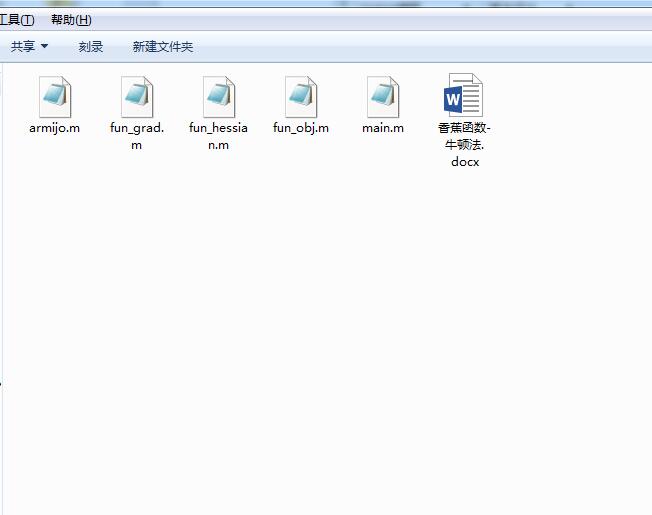Select the main.m file icon
This screenshot has height=515, width=652.
coord(383,96)
